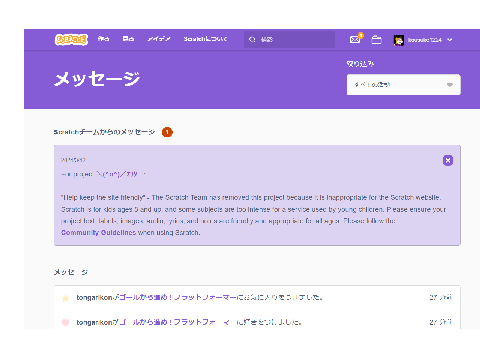The image size is (480, 360).
Task: Open the Community Guidelines link
Action: click(x=98, y=232)
